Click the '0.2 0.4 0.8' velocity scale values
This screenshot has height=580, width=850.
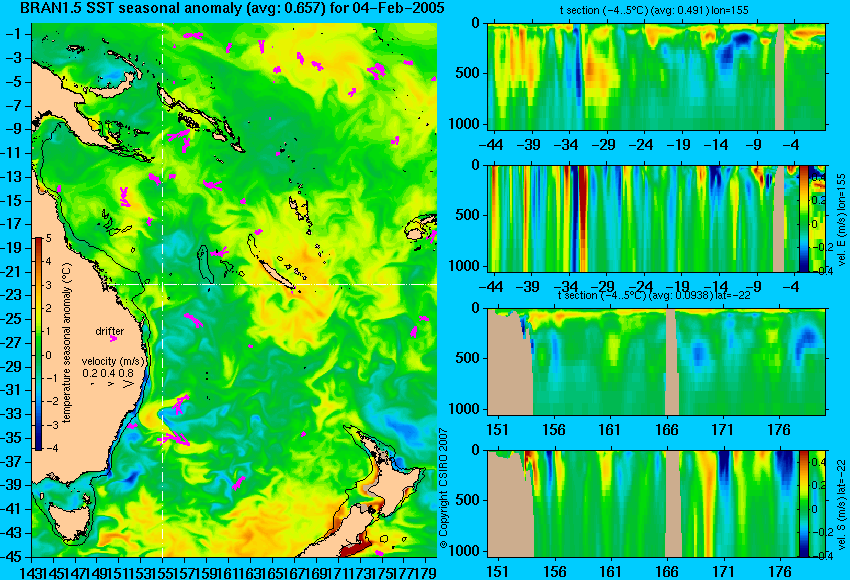[x=108, y=373]
